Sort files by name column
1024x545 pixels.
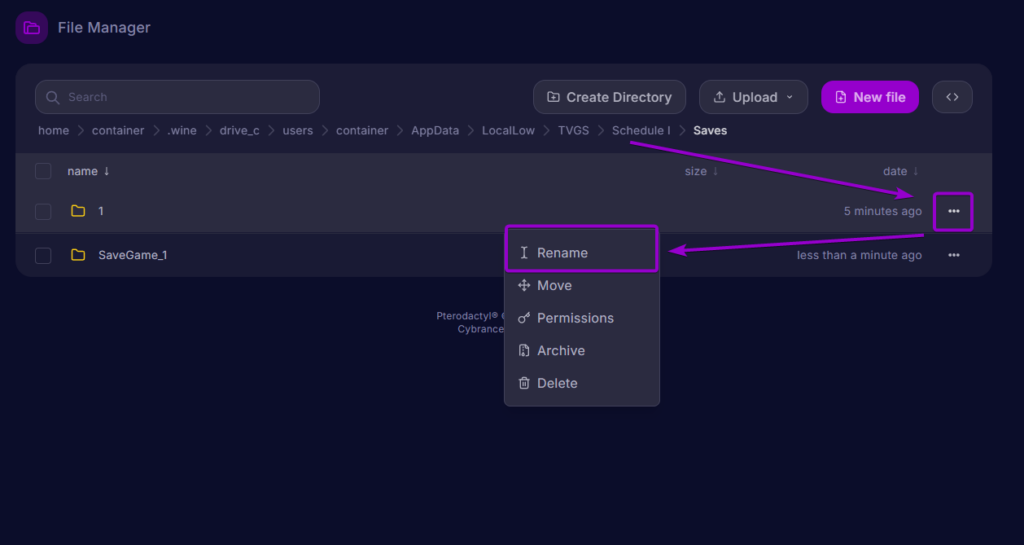click(x=88, y=171)
